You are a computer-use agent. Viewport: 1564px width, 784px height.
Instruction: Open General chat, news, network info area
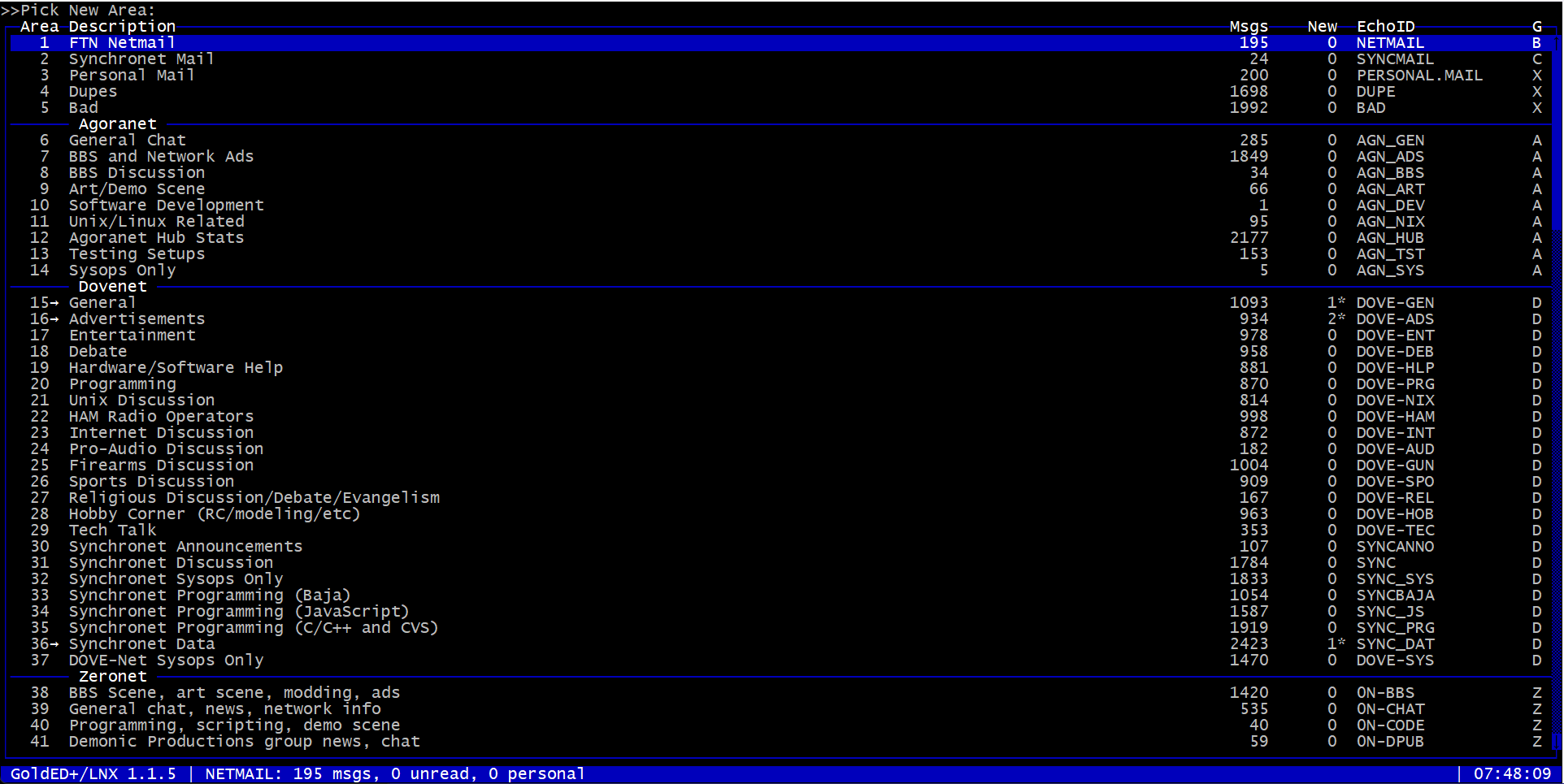[781, 709]
